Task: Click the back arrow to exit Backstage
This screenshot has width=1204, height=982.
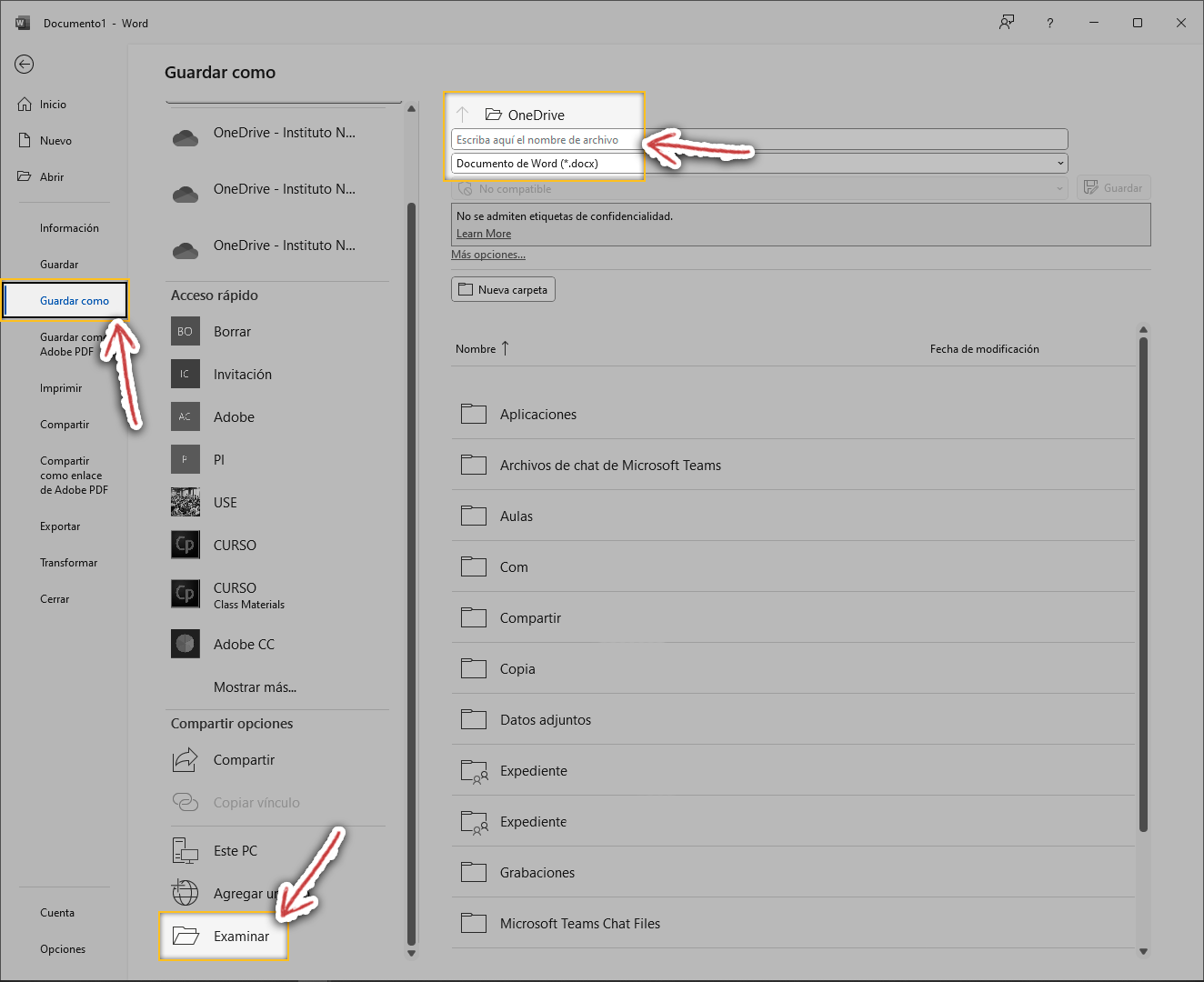Action: coord(25,64)
